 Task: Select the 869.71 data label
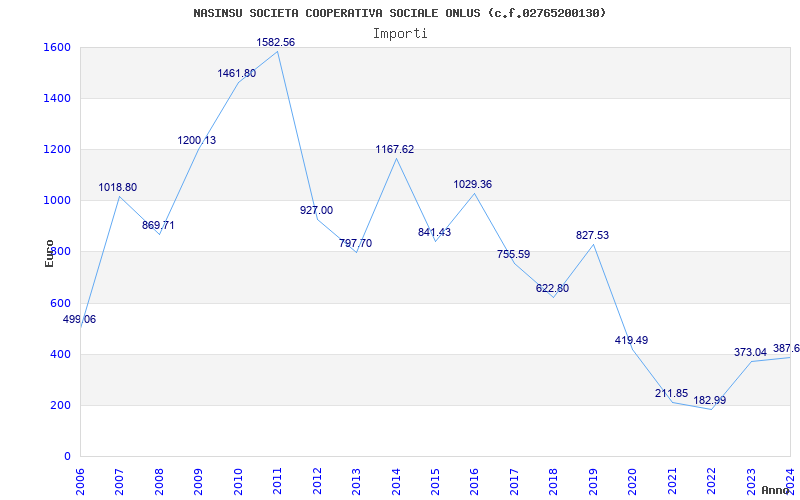click(158, 225)
